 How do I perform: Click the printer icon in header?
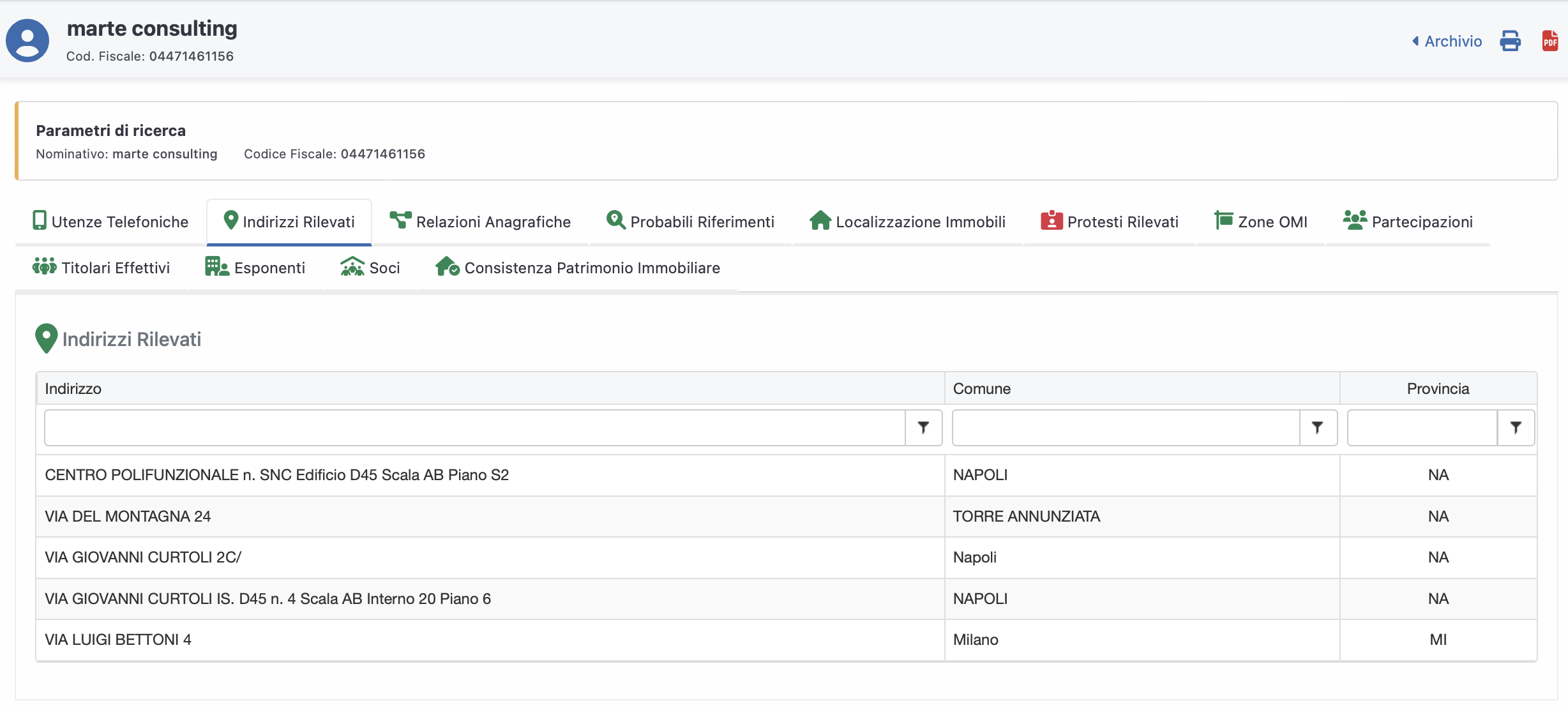(x=1510, y=41)
